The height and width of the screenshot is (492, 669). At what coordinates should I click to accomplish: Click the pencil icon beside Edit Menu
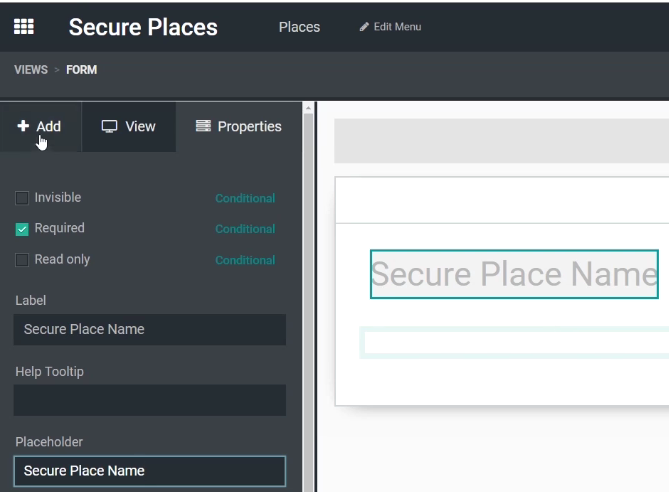364,27
